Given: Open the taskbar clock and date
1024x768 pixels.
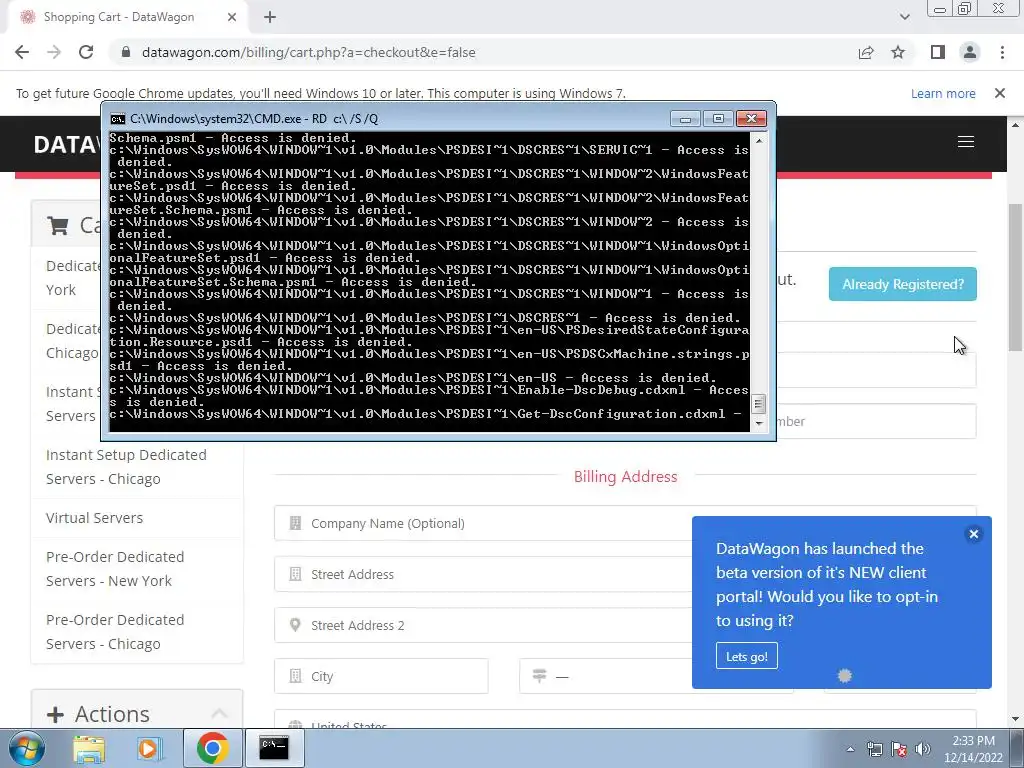Looking at the screenshot, I should tap(973, 749).
